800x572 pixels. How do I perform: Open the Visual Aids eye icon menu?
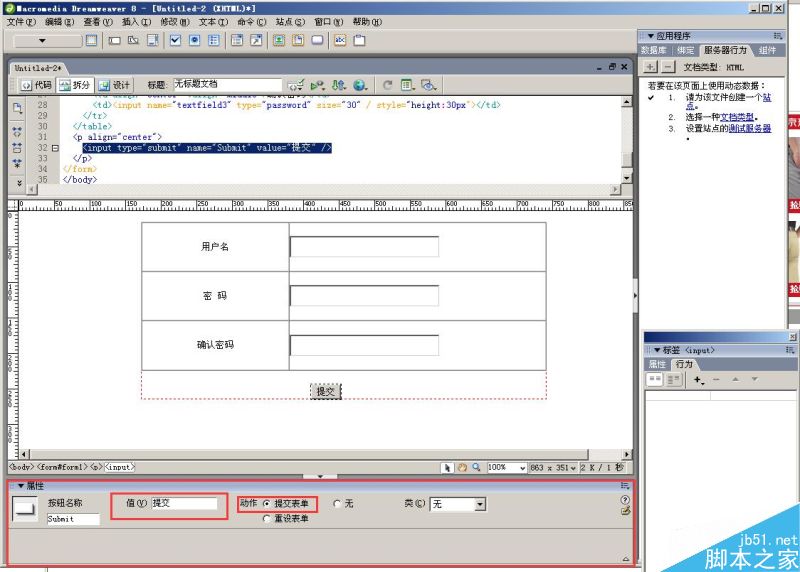pos(429,85)
